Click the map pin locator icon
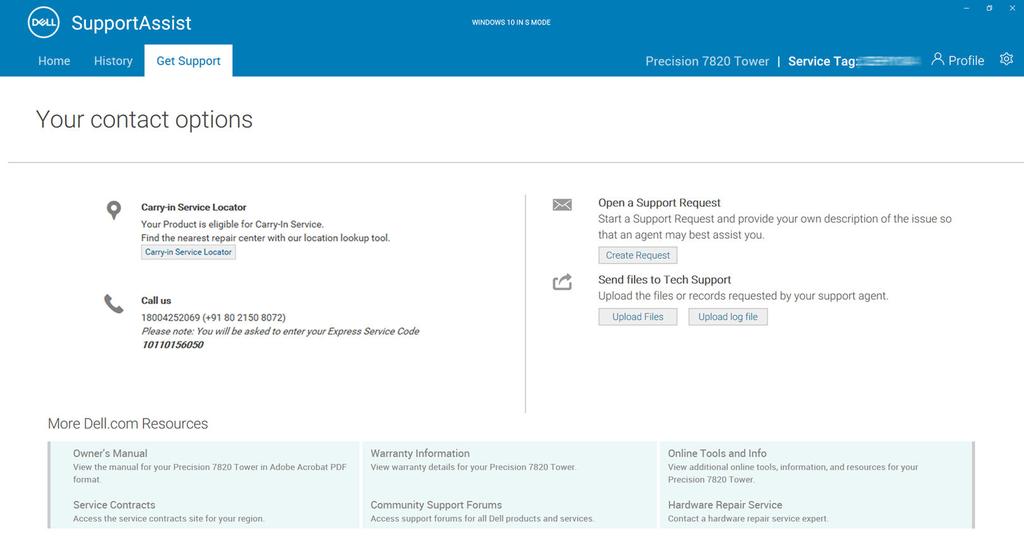This screenshot has height=556, width=1024. click(114, 210)
